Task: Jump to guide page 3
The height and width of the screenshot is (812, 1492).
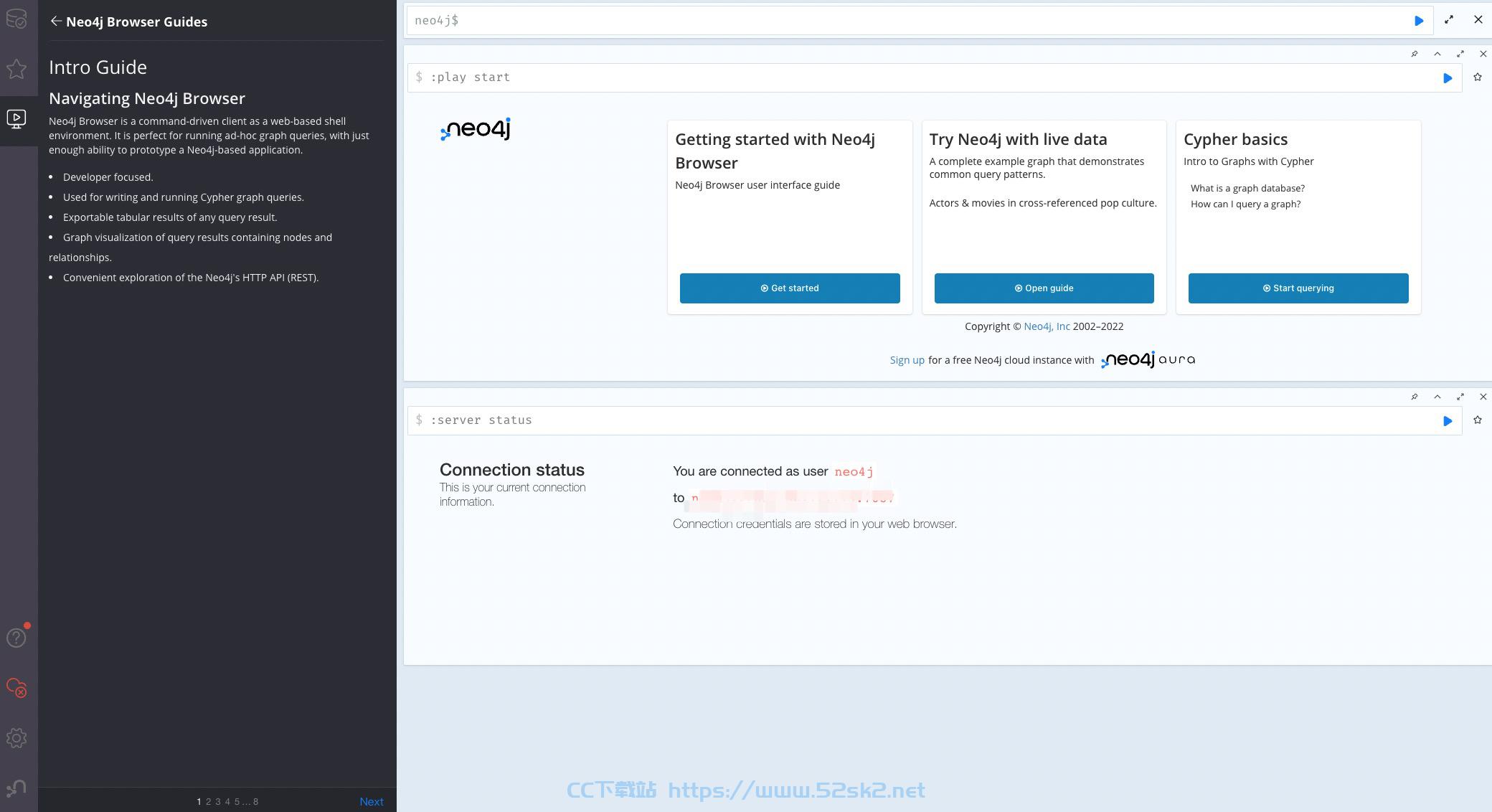Action: click(x=218, y=802)
